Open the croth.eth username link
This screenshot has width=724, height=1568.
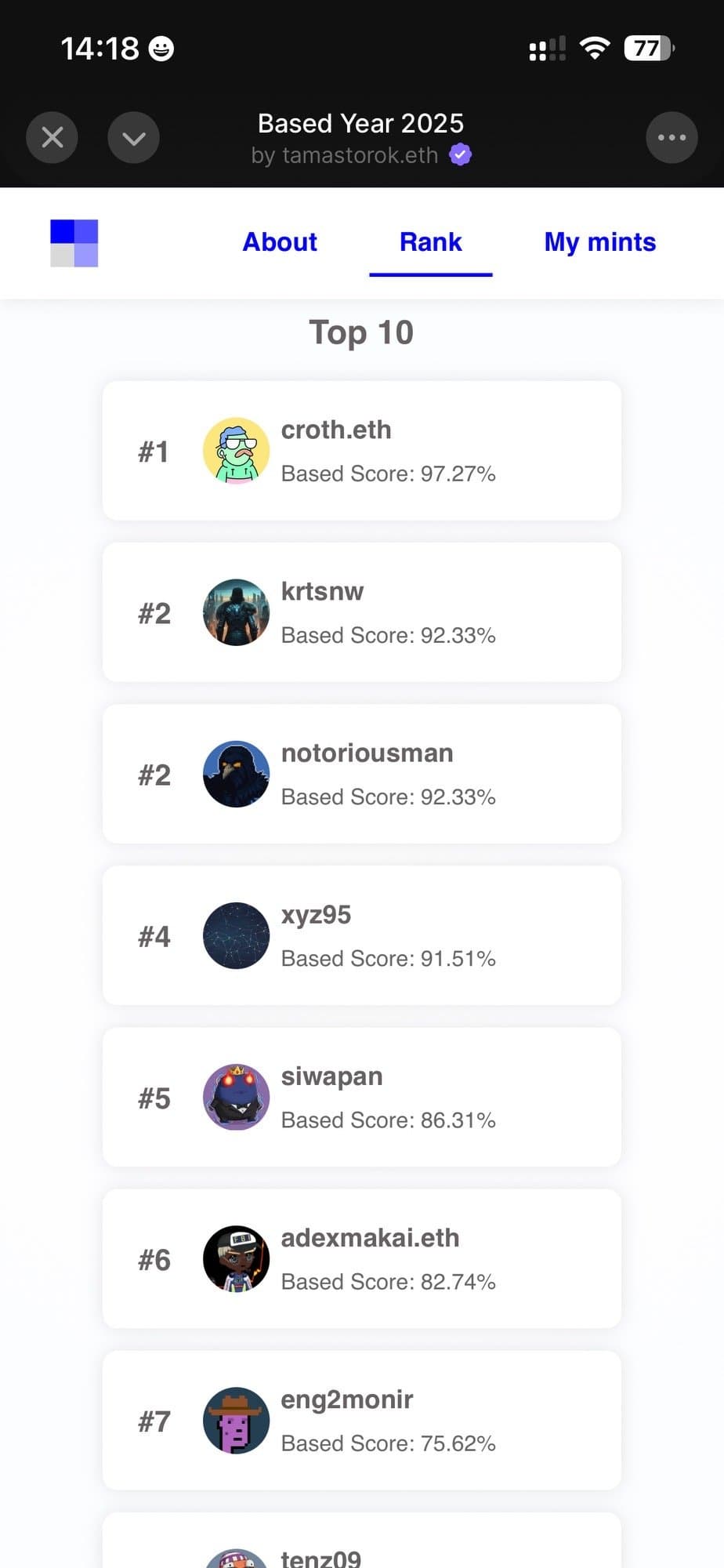click(336, 430)
